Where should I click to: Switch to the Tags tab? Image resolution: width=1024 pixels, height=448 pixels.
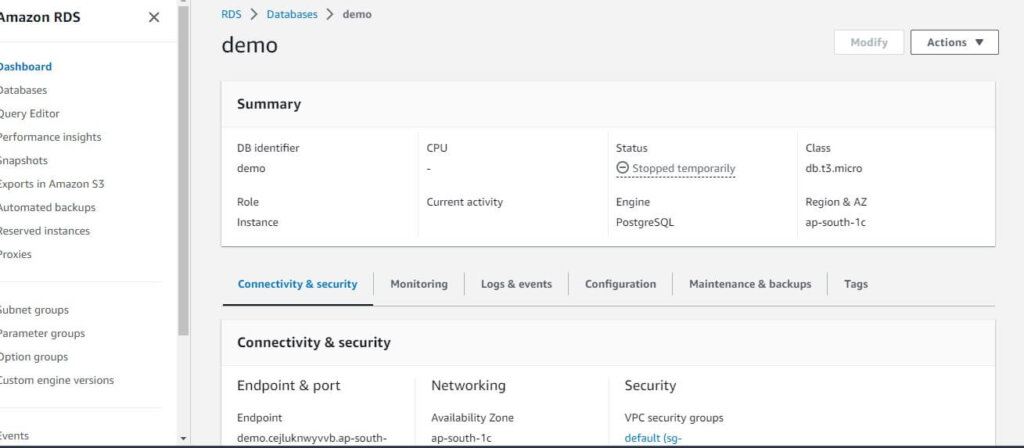[x=856, y=284]
